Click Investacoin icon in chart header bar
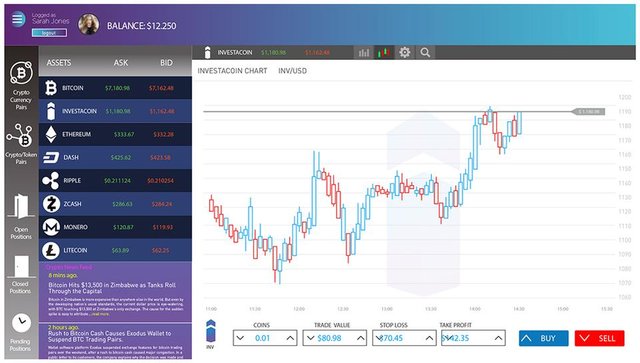 207,53
